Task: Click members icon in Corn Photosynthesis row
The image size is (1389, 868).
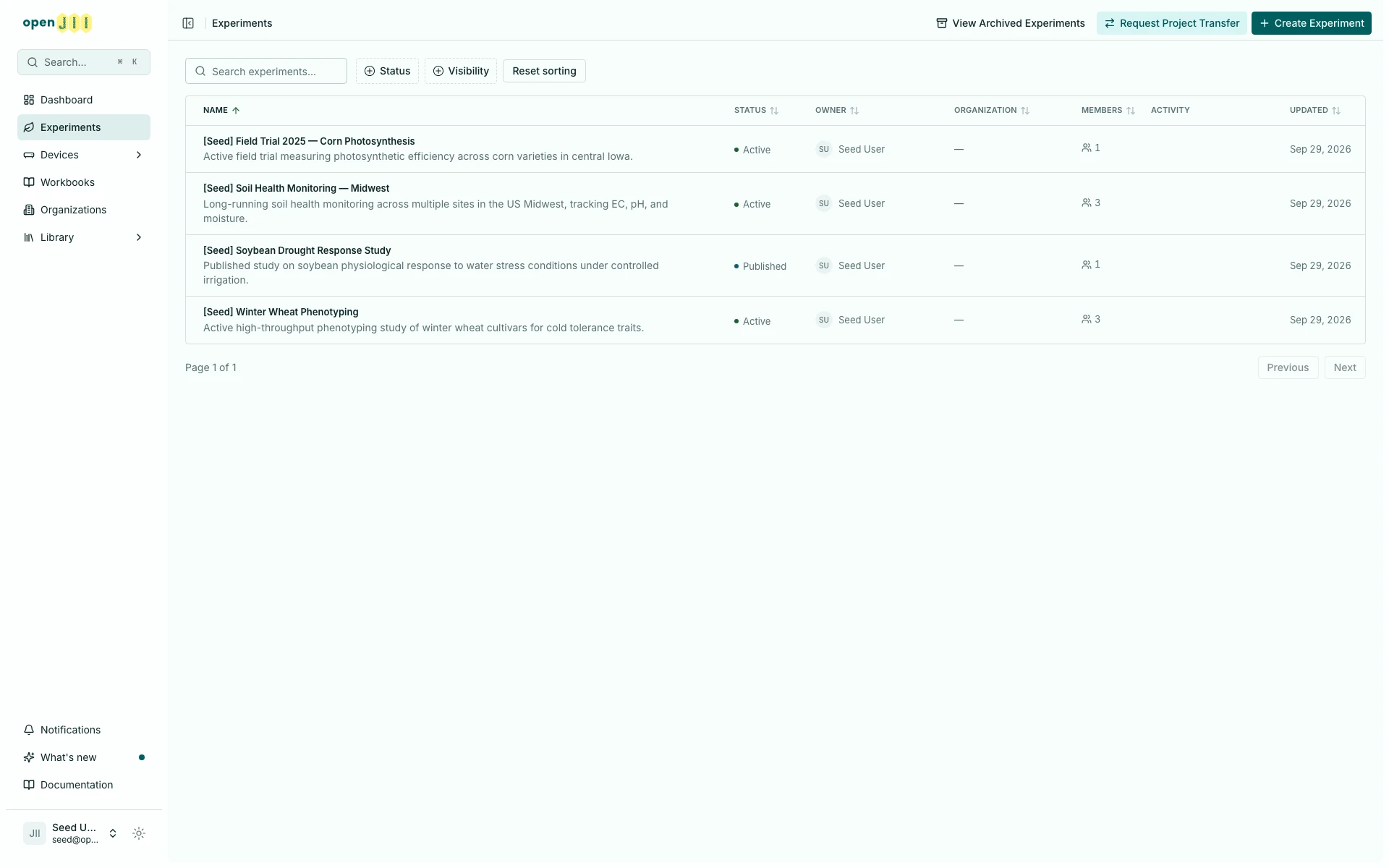Action: coord(1087,148)
